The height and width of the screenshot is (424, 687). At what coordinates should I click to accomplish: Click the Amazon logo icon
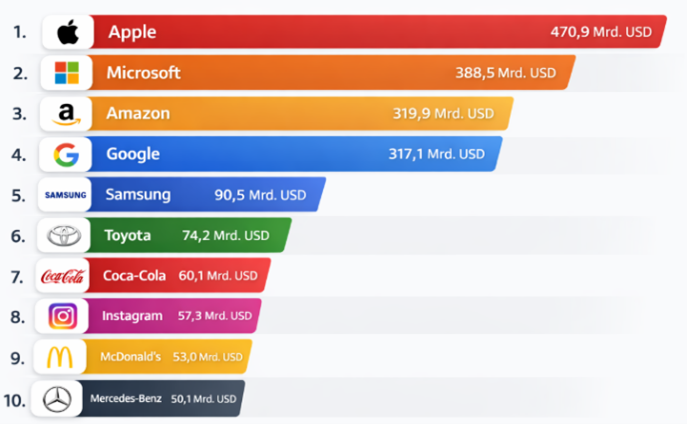click(x=66, y=114)
